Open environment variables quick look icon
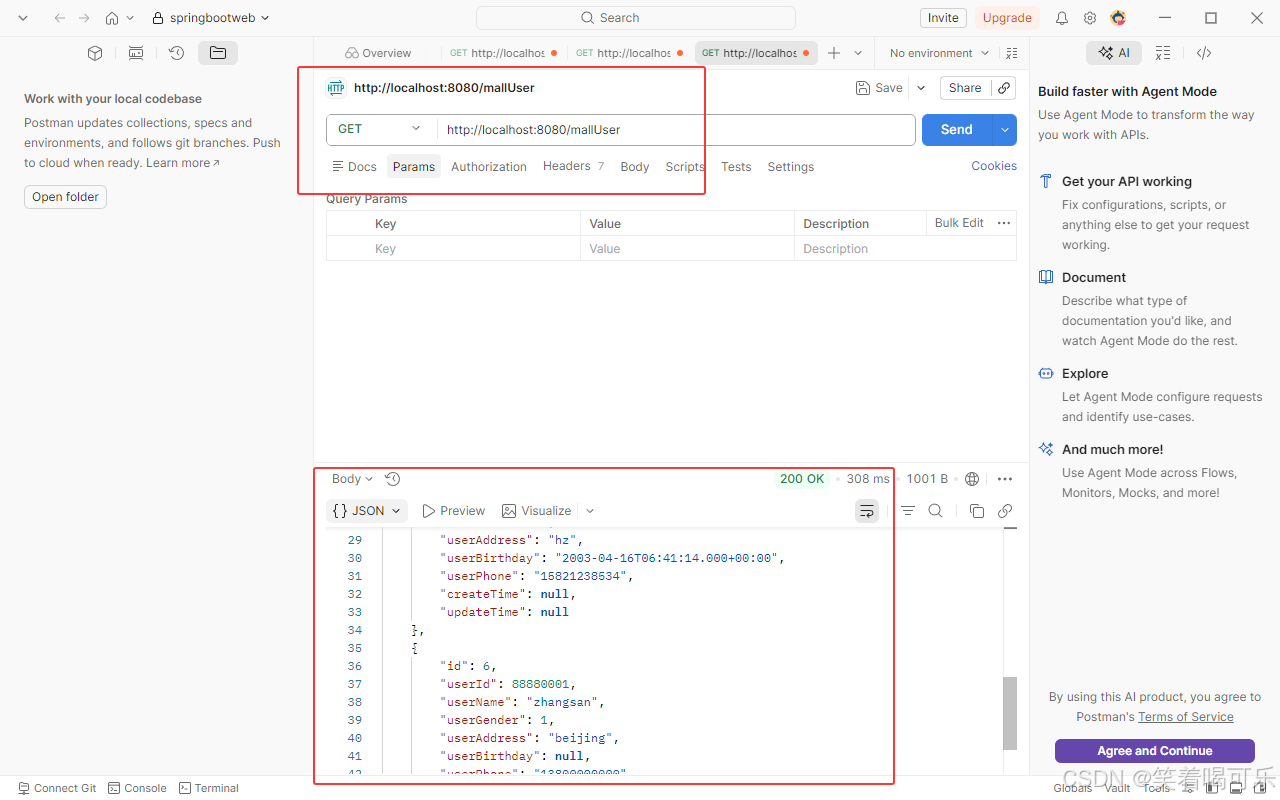The width and height of the screenshot is (1280, 800). pyautogui.click(x=1012, y=53)
